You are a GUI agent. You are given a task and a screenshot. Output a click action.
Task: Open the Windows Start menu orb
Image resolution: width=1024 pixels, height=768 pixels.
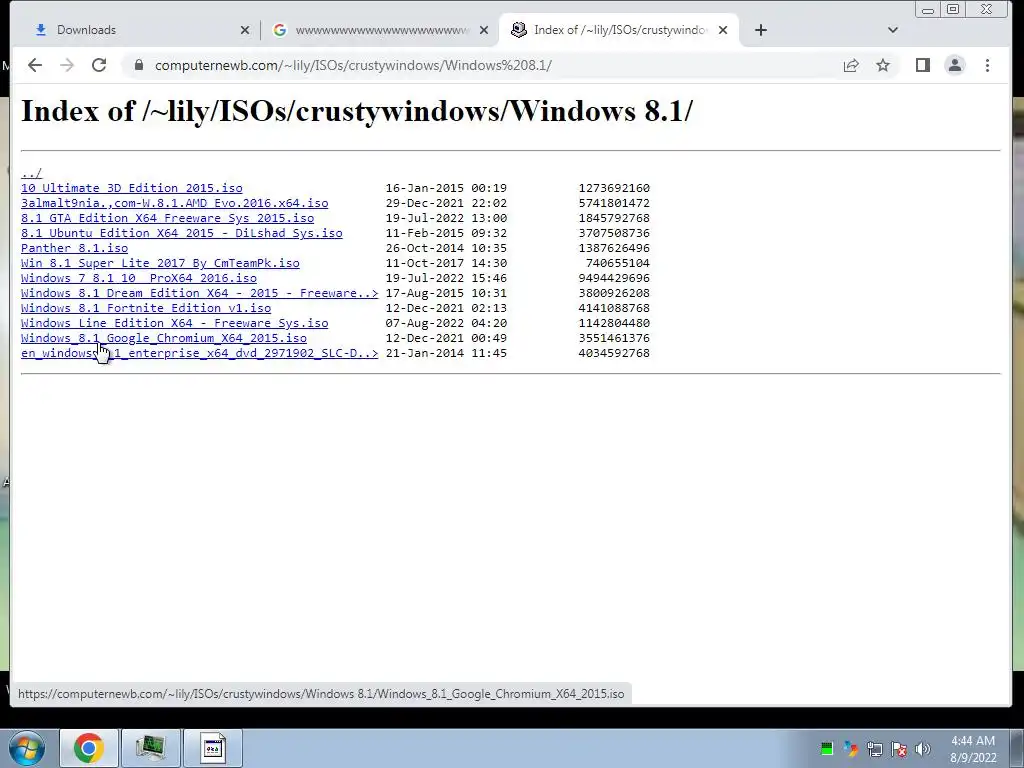26,748
